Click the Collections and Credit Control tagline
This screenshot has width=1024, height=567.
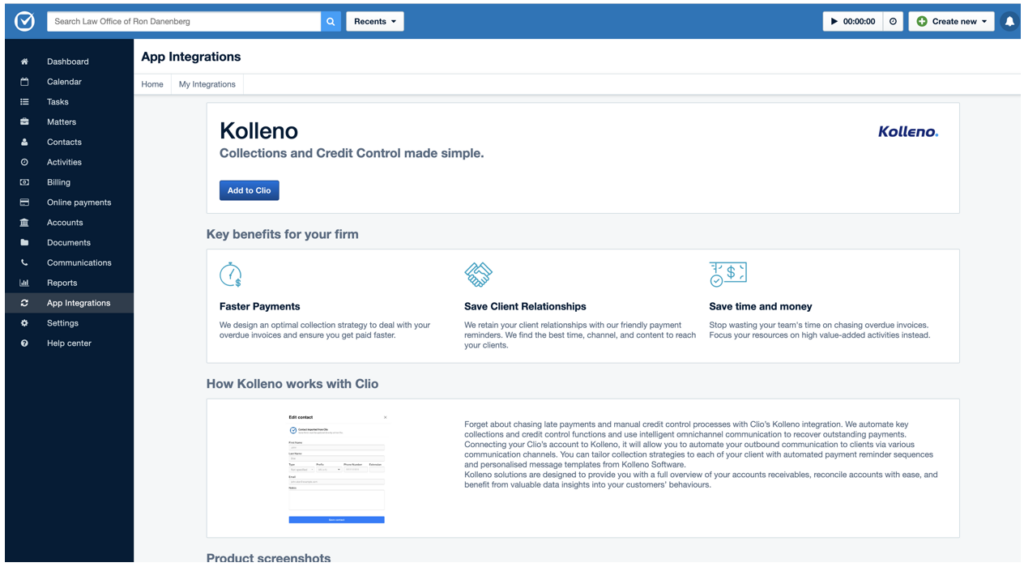coord(351,154)
